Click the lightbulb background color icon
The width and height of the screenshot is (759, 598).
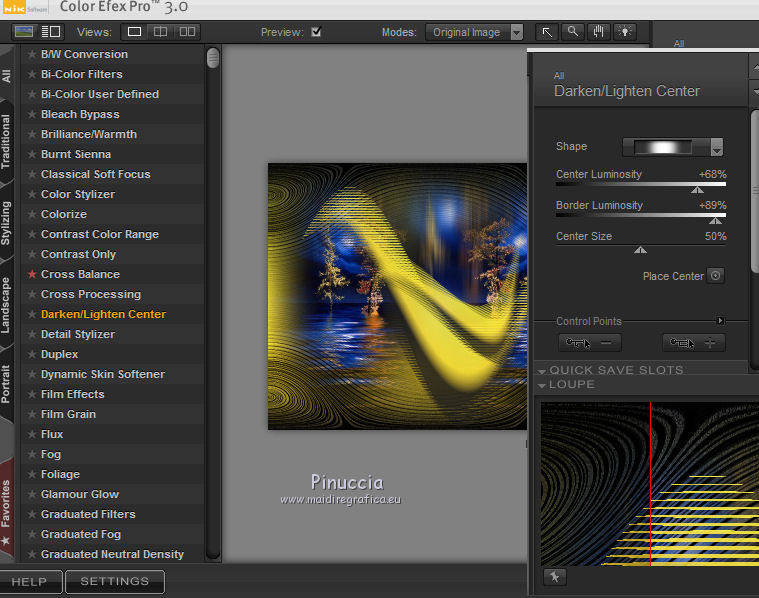coord(625,32)
